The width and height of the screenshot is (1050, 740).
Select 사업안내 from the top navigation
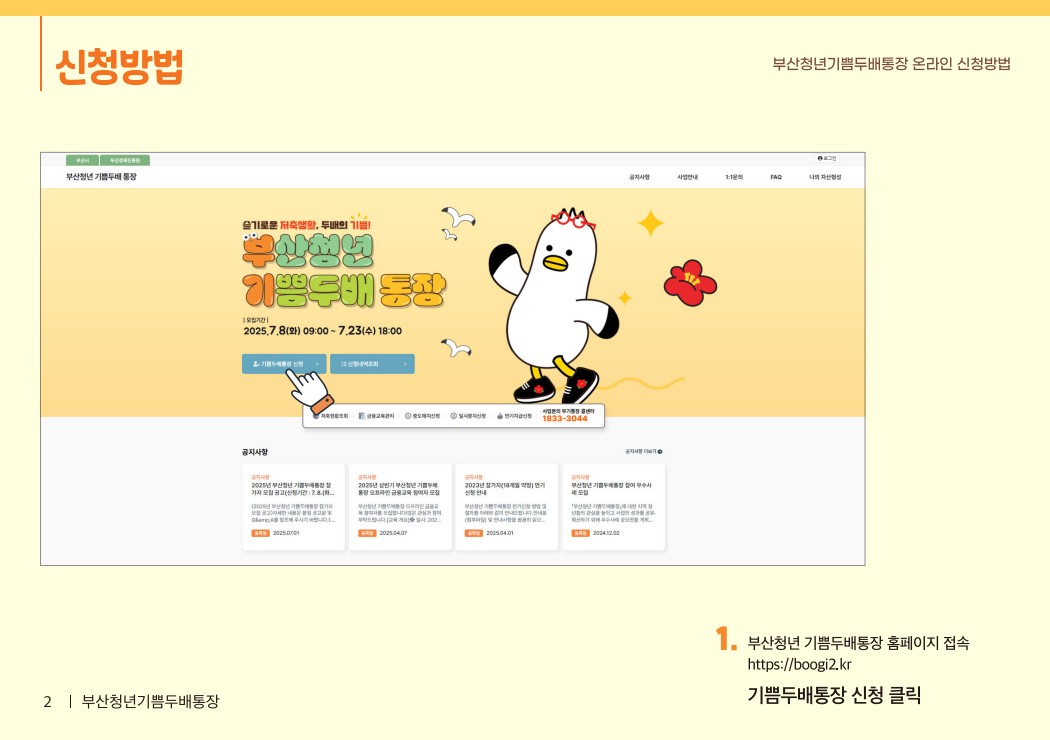click(689, 174)
